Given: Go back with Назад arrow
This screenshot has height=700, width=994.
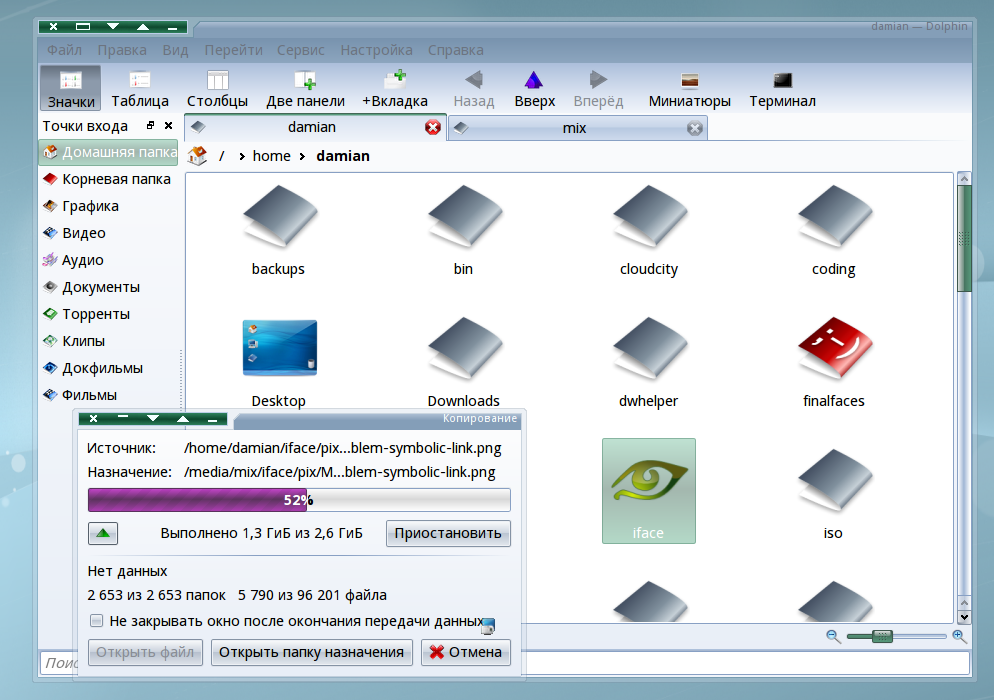Looking at the screenshot, I should tap(474, 88).
